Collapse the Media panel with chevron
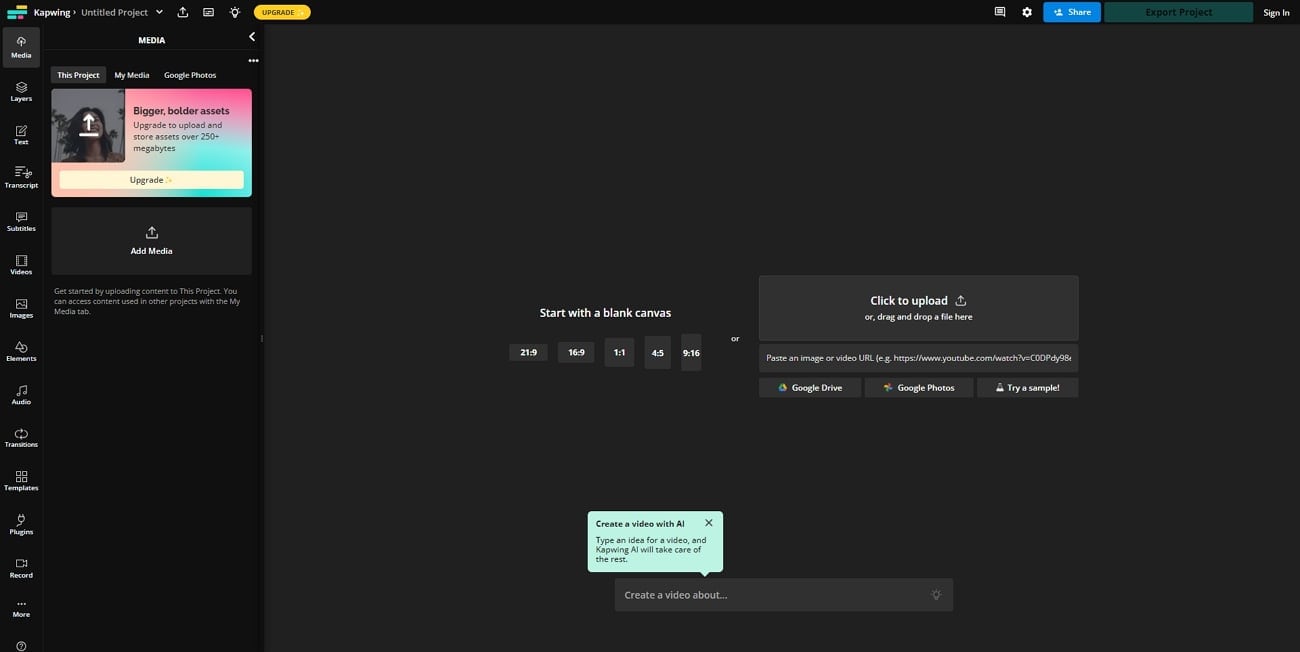 (252, 37)
